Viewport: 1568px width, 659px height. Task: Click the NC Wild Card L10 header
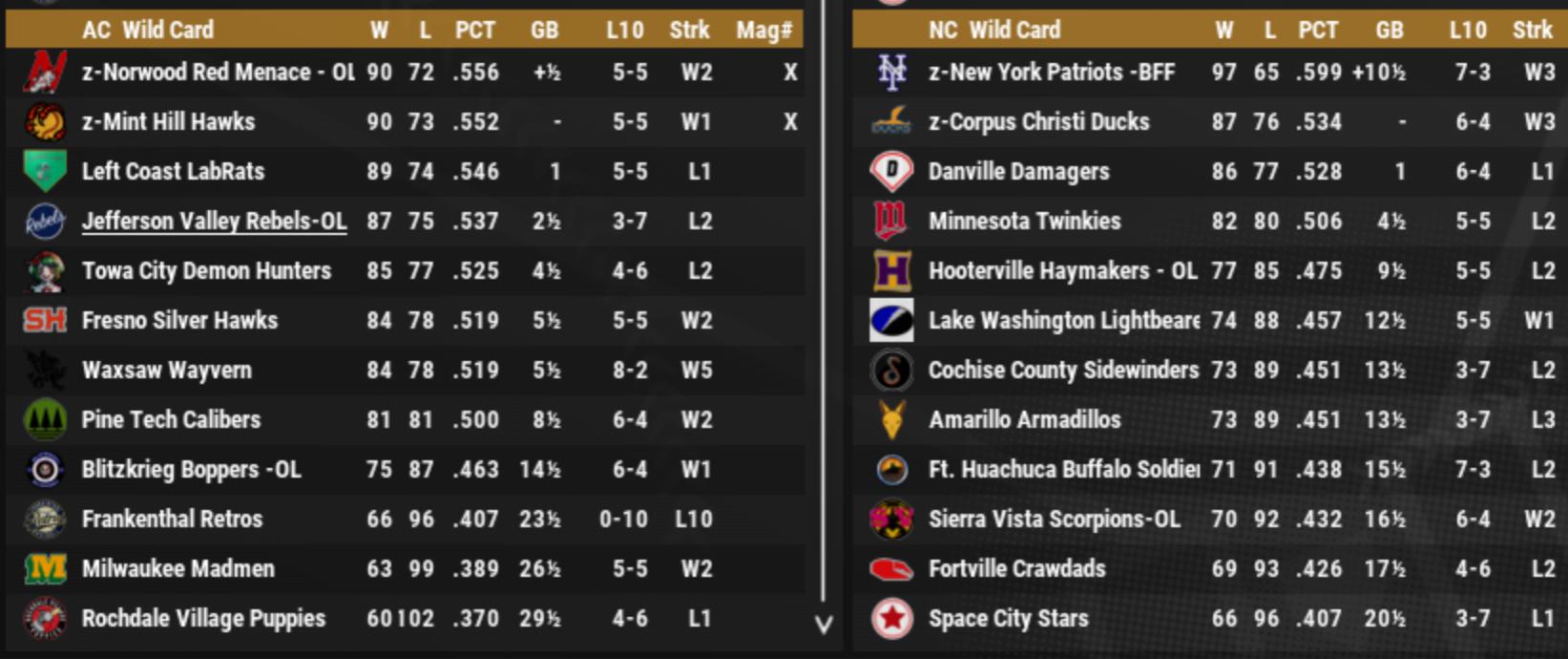tap(1468, 31)
